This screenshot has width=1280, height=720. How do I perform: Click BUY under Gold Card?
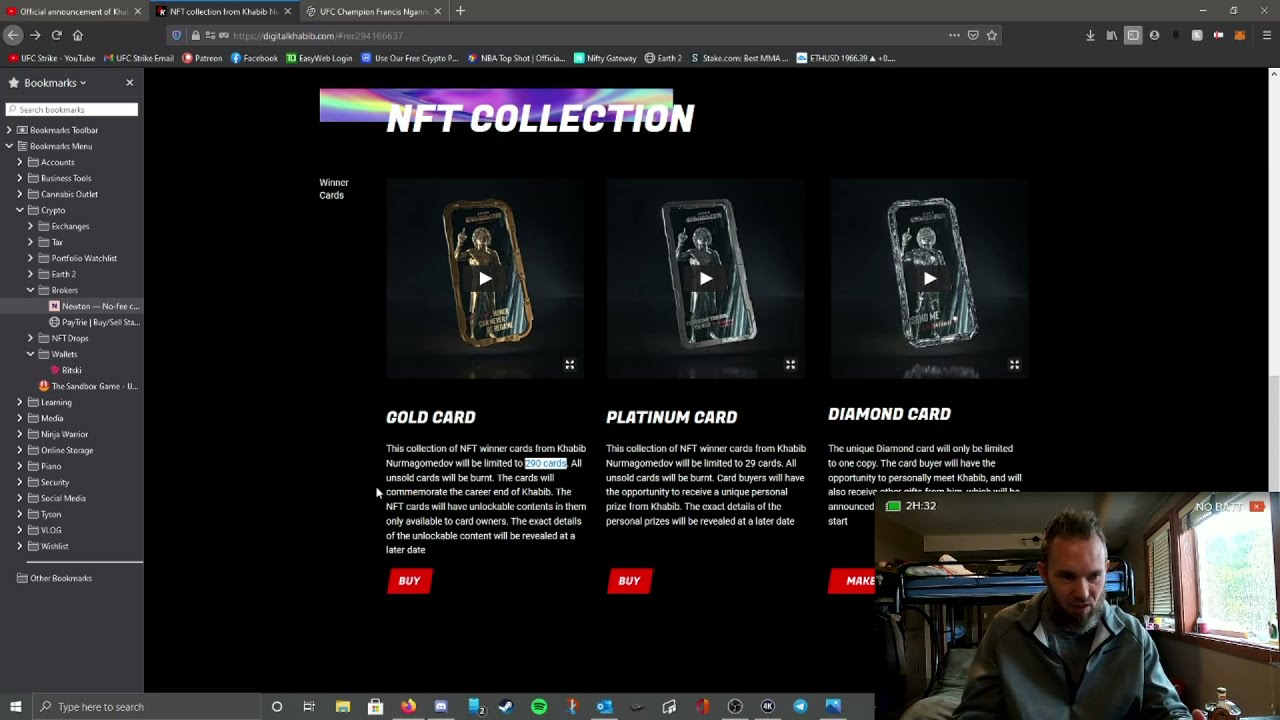(x=409, y=581)
